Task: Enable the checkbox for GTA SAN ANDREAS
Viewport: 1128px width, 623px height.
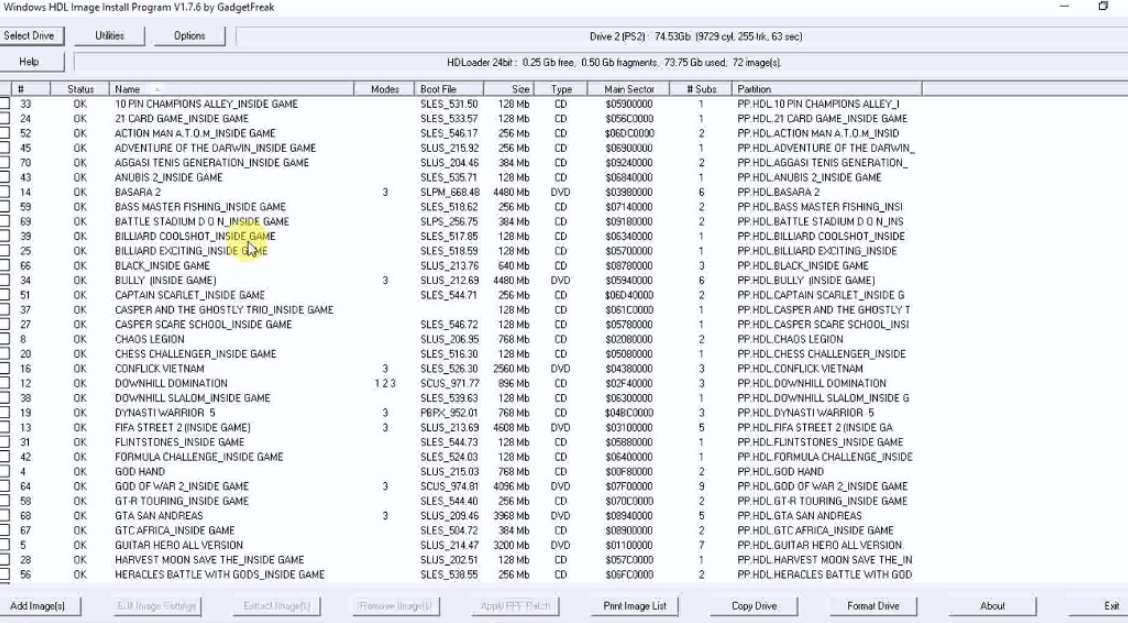Action: coord(5,515)
